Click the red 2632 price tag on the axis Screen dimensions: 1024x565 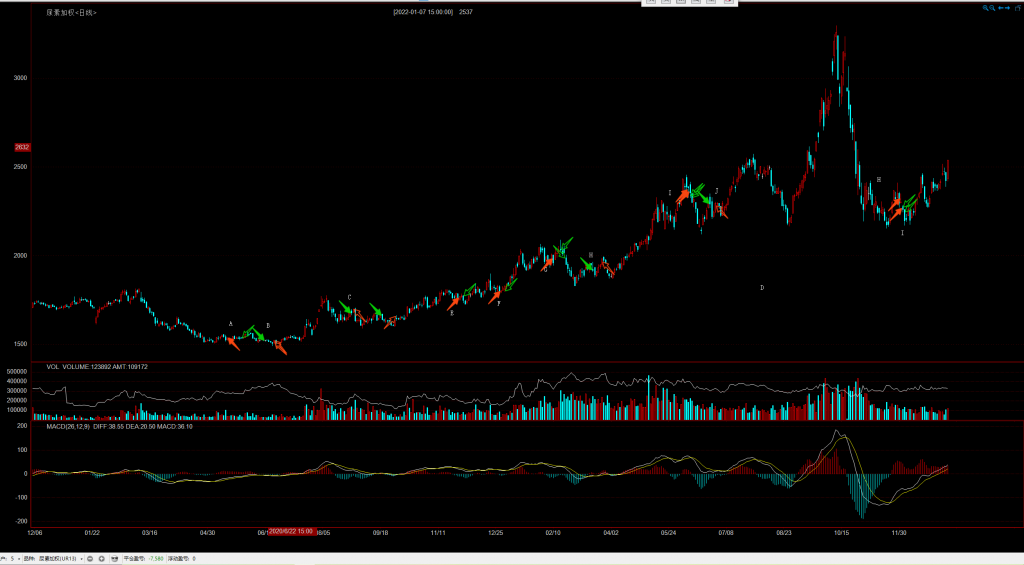click(21, 147)
